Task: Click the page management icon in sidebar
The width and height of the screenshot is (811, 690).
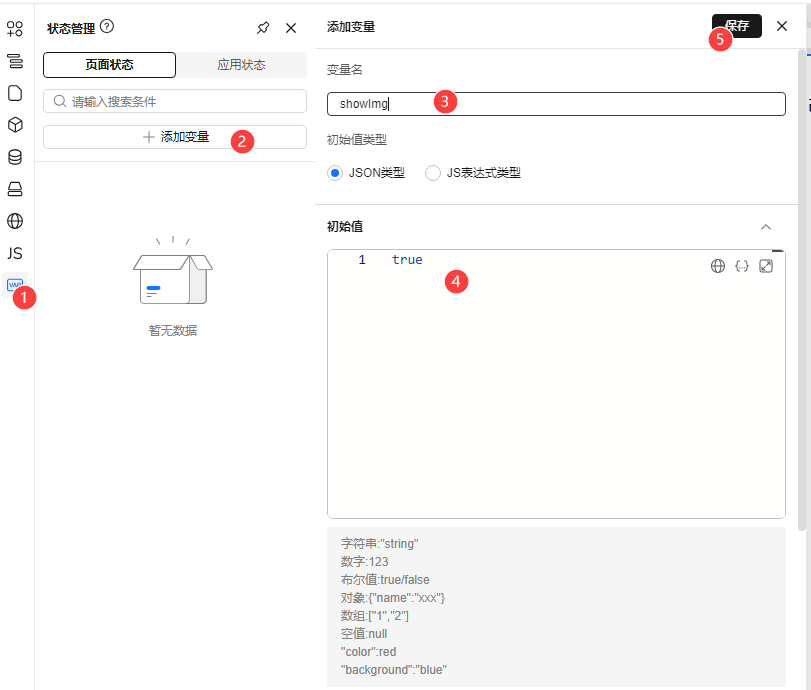Action: point(15,93)
